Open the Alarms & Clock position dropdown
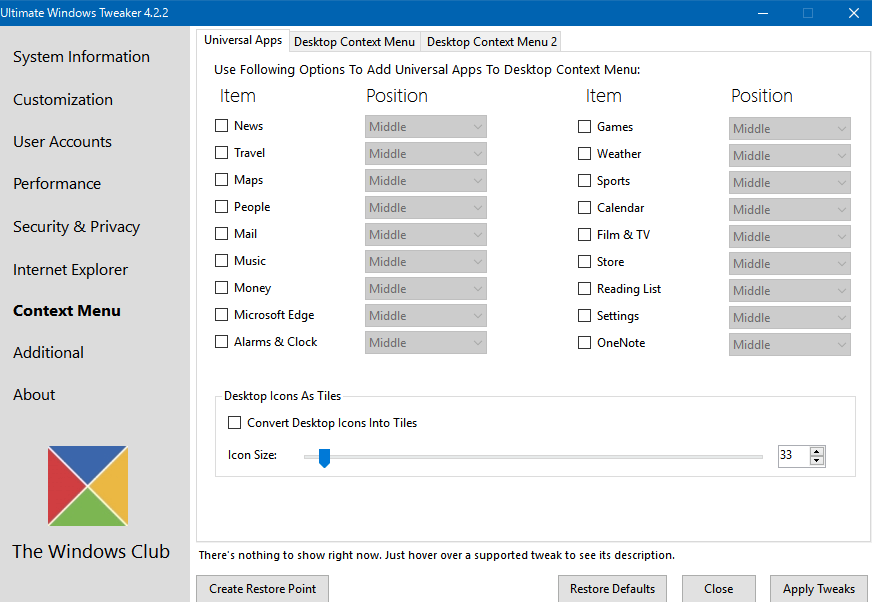872x602 pixels. coord(426,343)
